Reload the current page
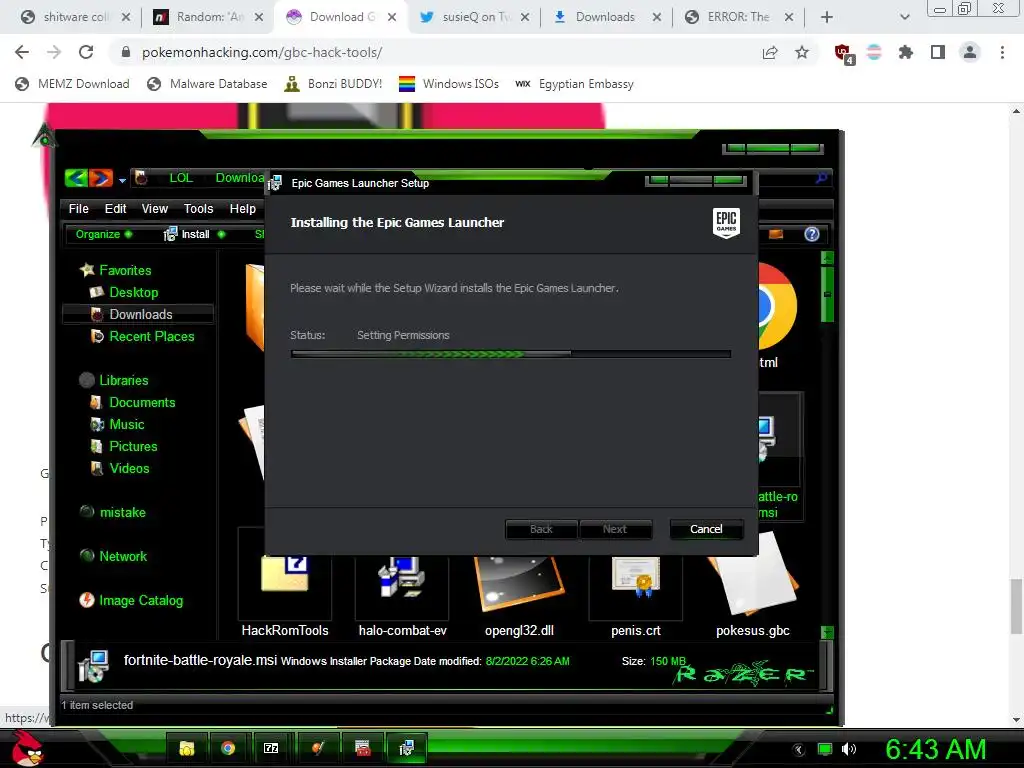Viewport: 1024px width, 768px height. (86, 52)
